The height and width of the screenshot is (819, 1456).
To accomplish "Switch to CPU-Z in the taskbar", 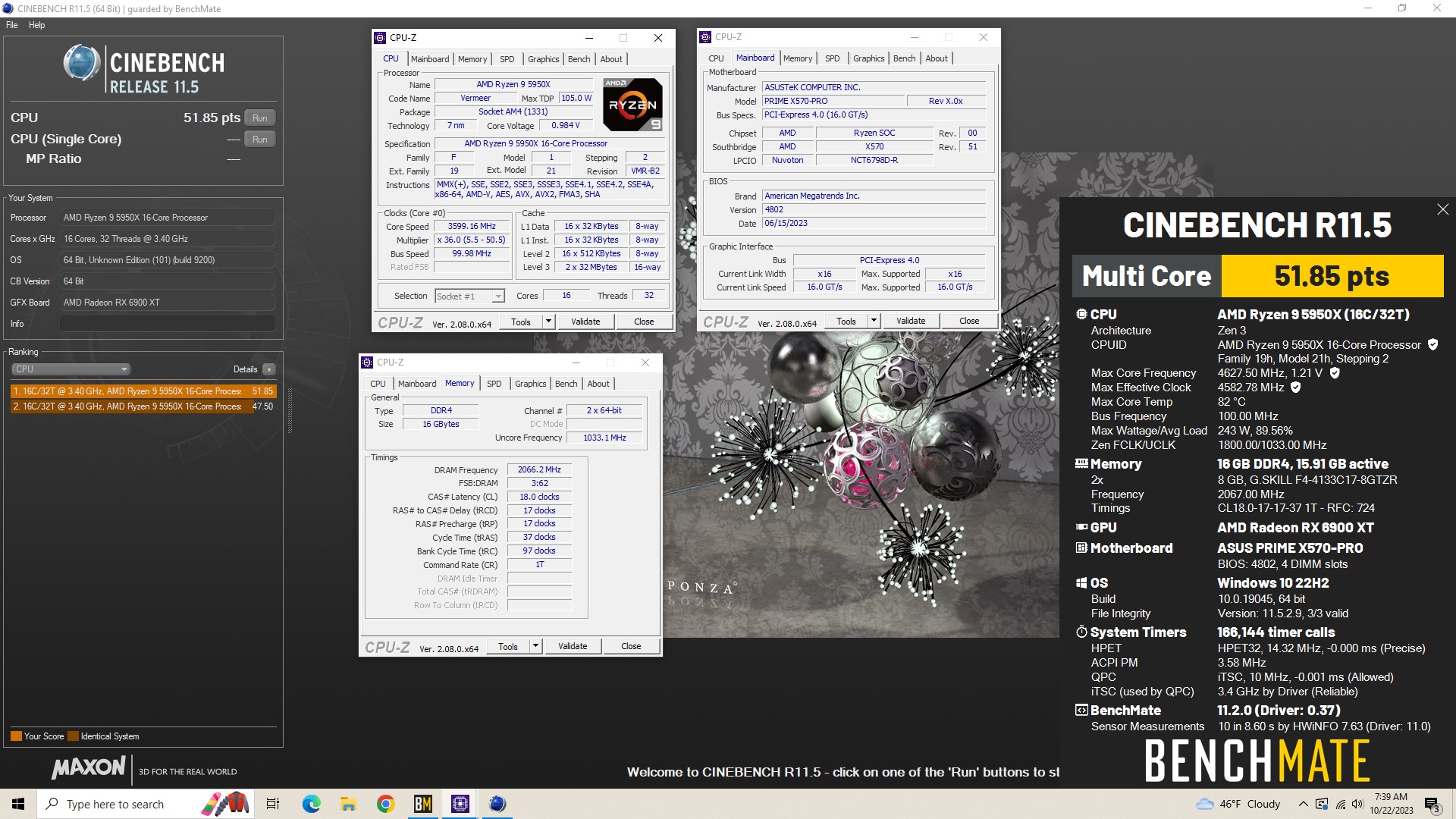I will (460, 804).
